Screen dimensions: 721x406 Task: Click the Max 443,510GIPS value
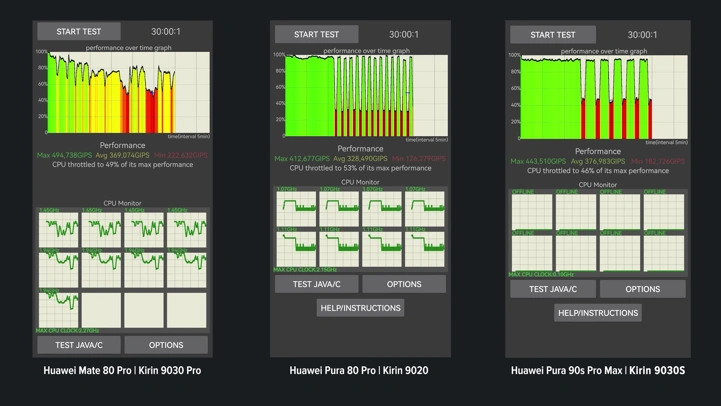coord(538,161)
